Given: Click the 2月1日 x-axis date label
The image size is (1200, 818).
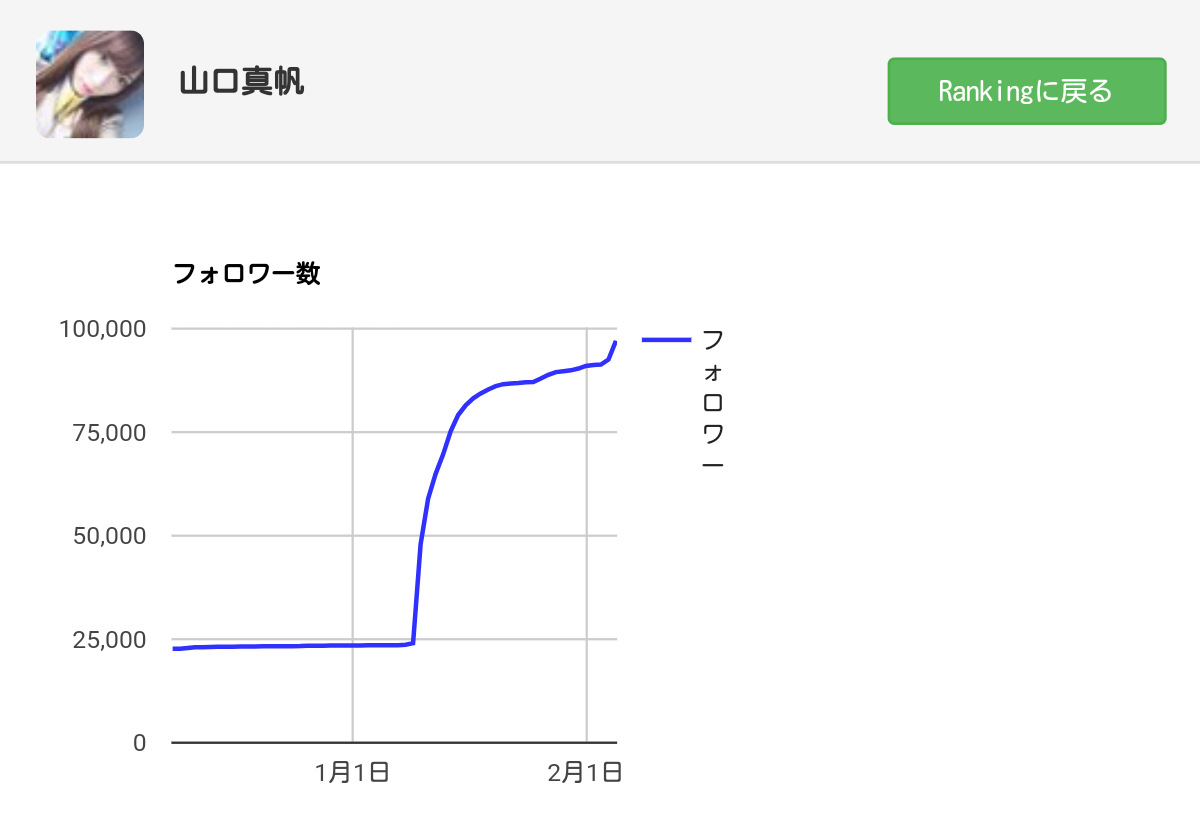Looking at the screenshot, I should coord(586,772).
